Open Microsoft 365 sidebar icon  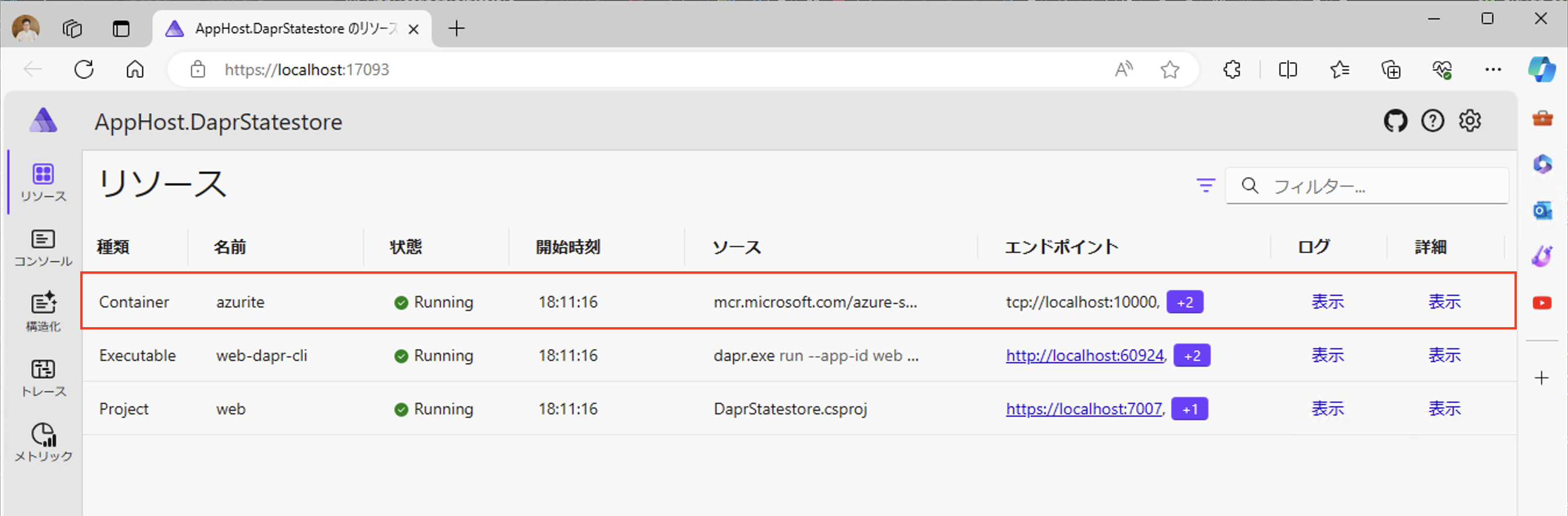point(1542,164)
